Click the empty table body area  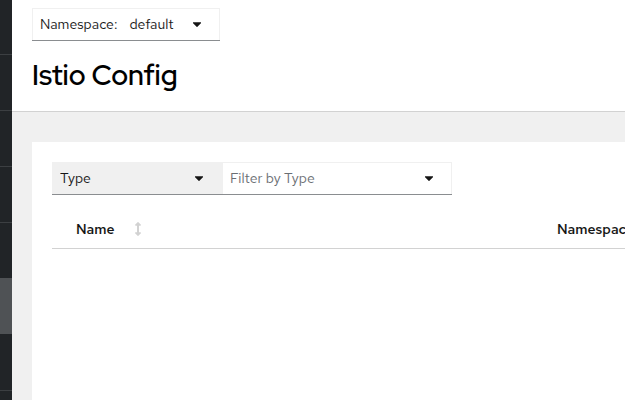pyautogui.click(x=338, y=323)
